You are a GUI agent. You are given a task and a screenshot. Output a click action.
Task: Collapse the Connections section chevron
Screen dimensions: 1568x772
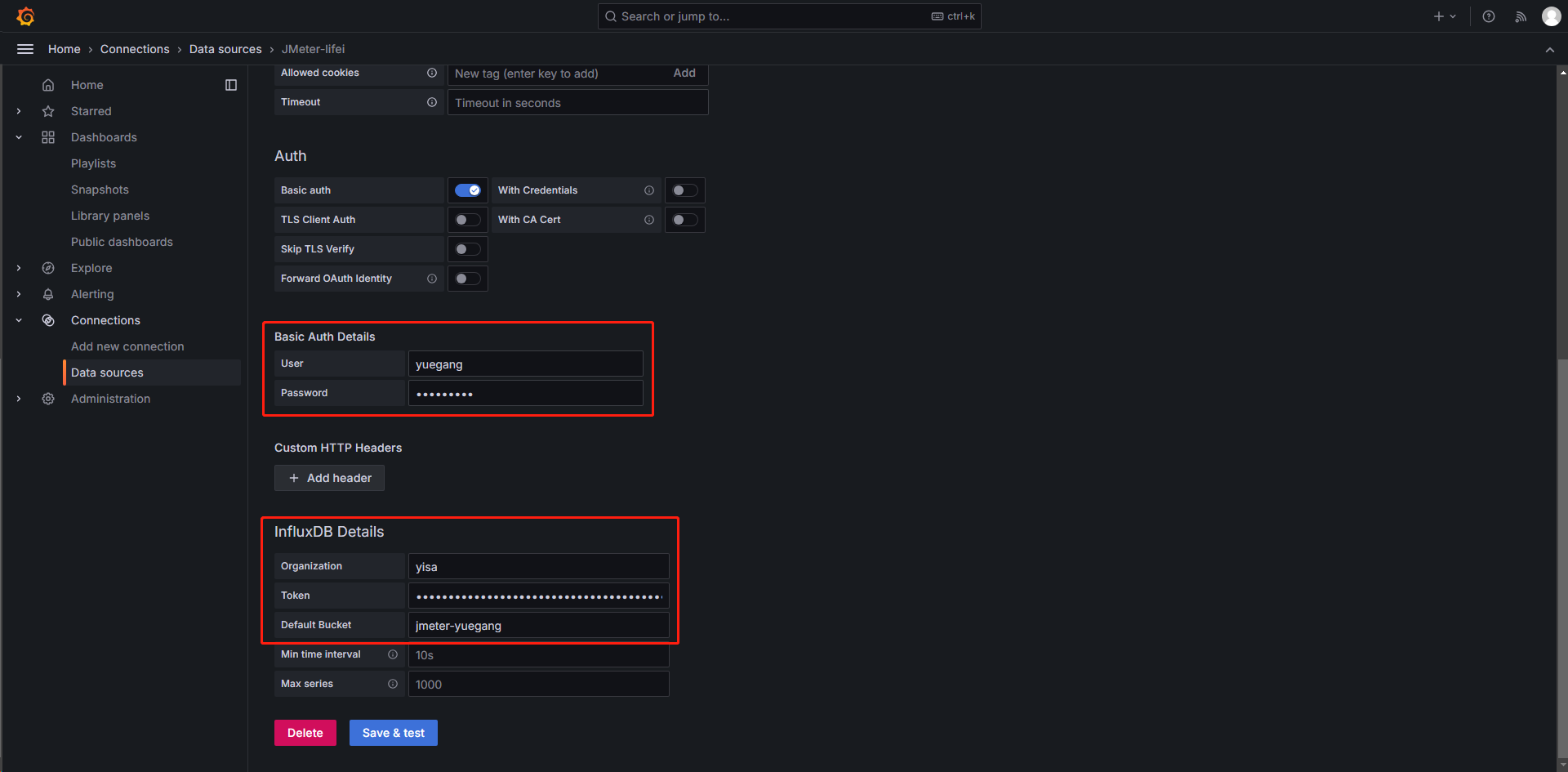point(19,320)
